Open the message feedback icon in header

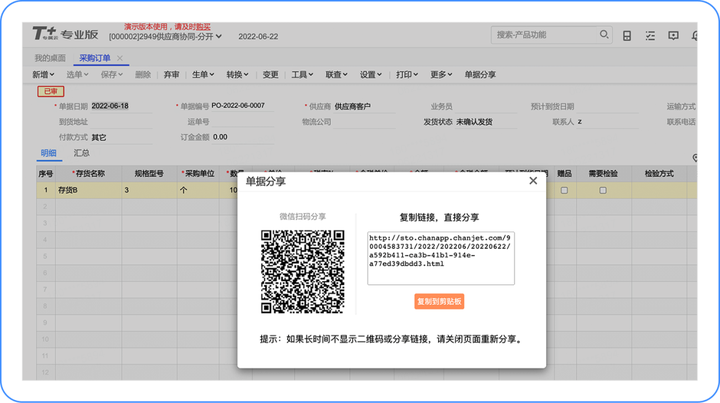point(673,36)
